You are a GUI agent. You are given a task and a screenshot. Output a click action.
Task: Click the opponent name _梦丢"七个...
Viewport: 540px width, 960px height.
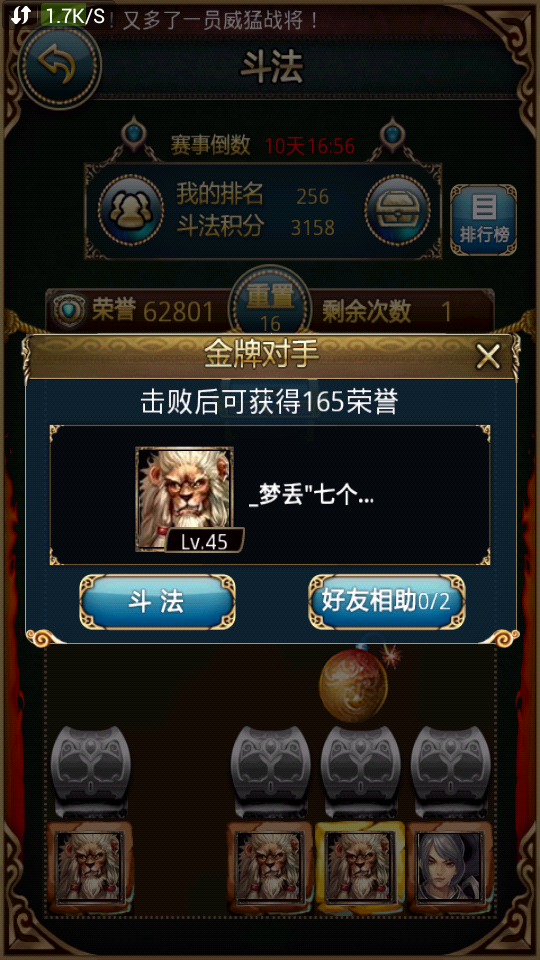point(312,497)
